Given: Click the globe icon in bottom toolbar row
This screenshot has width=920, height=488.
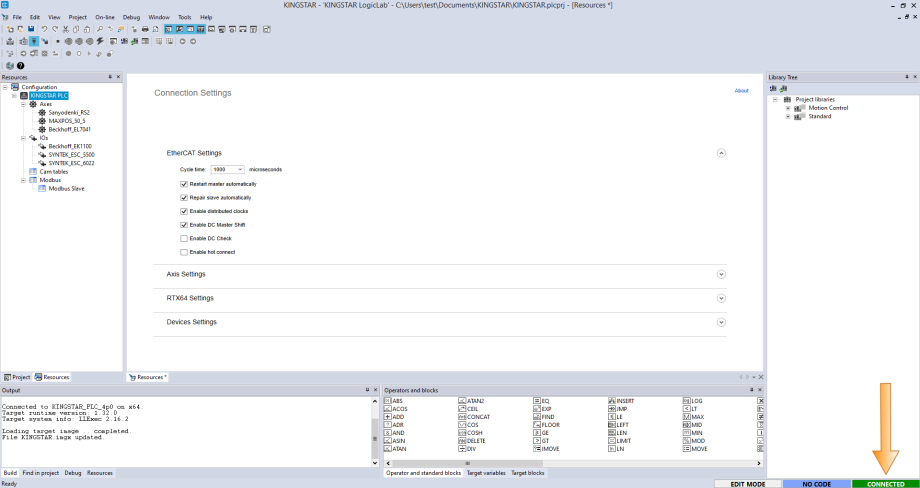Looking at the screenshot, I should pyautogui.click(x=10, y=66).
